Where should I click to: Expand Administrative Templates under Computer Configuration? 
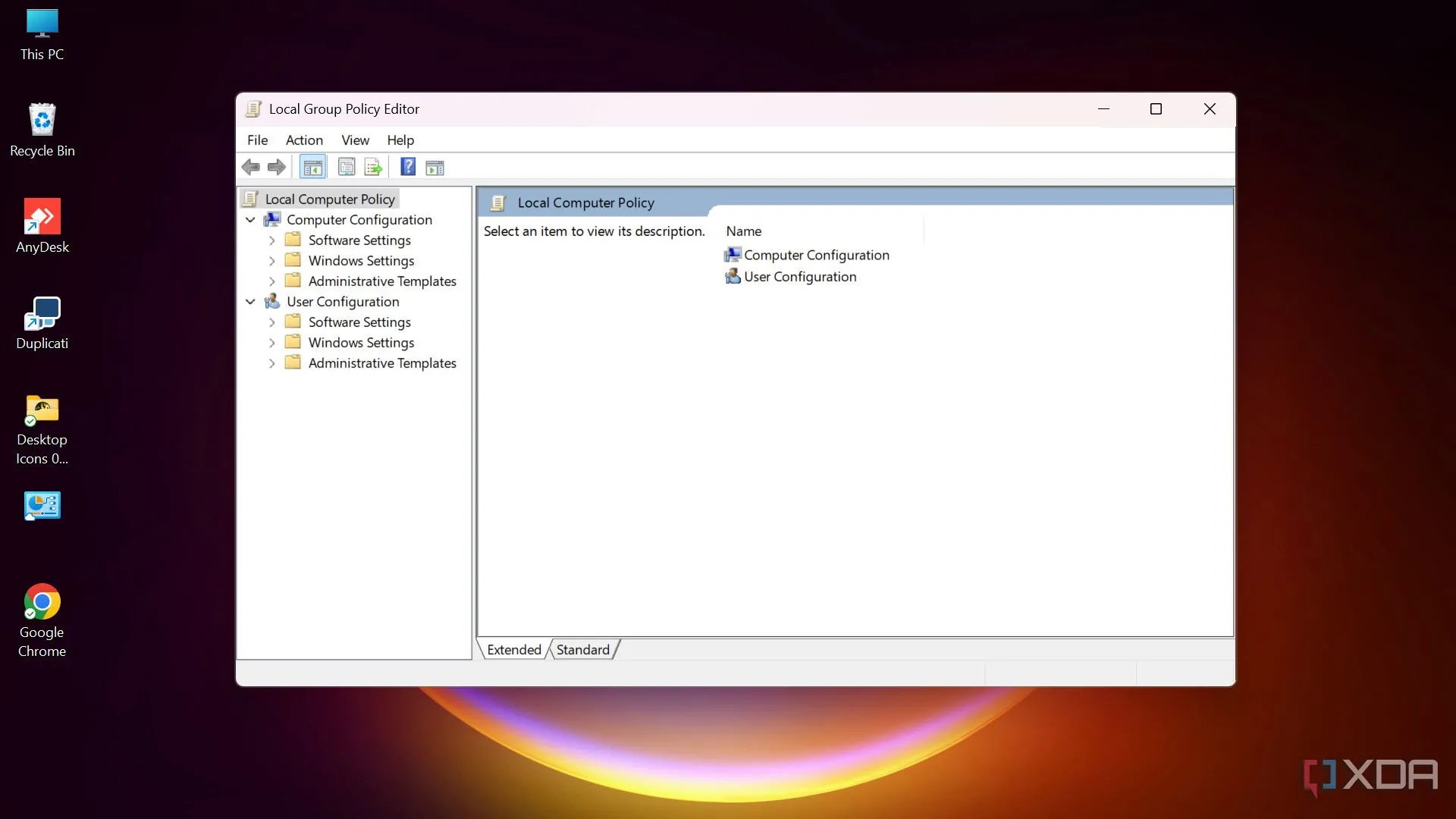point(271,281)
